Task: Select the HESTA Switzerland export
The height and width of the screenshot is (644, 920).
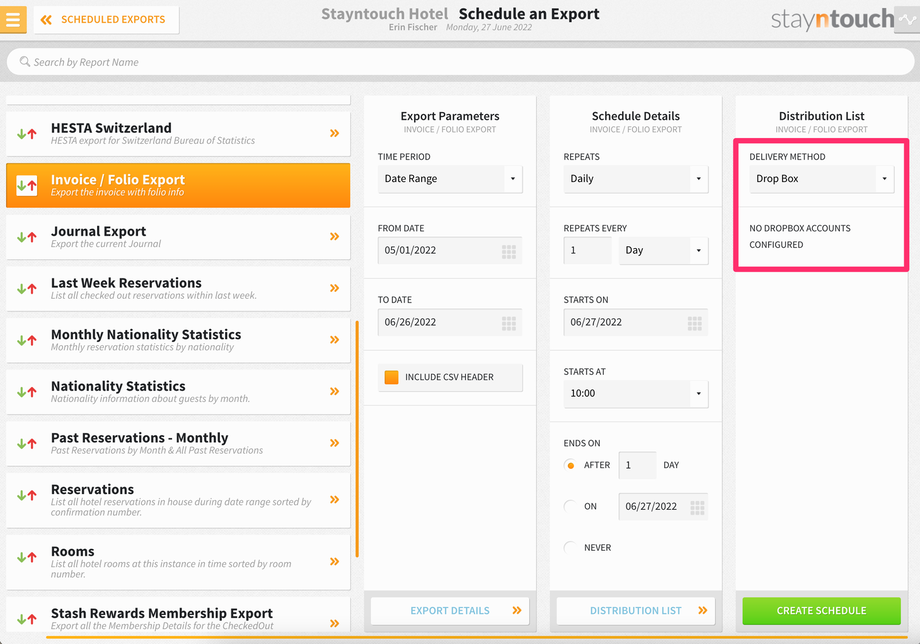Action: [178, 134]
